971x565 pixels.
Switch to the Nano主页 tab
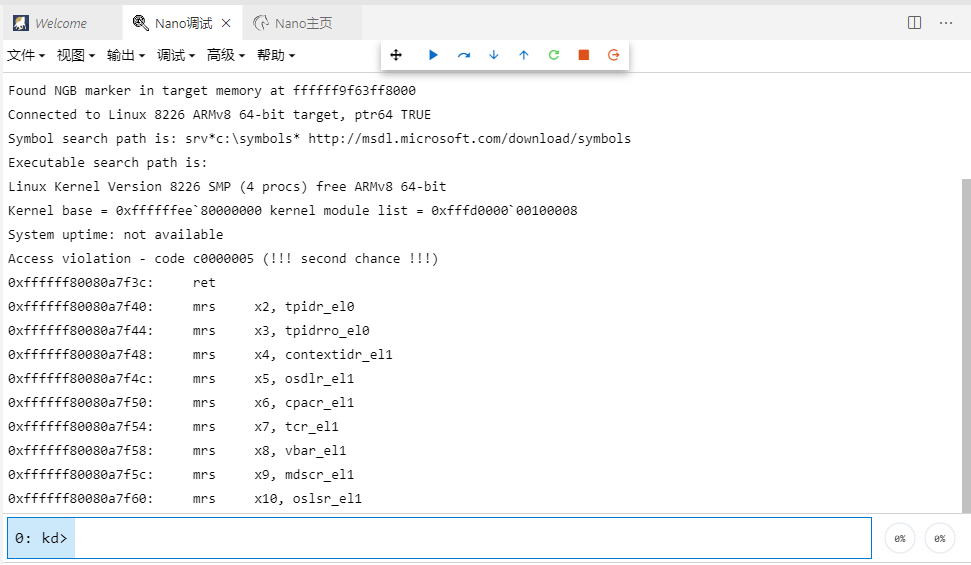pyautogui.click(x=303, y=23)
